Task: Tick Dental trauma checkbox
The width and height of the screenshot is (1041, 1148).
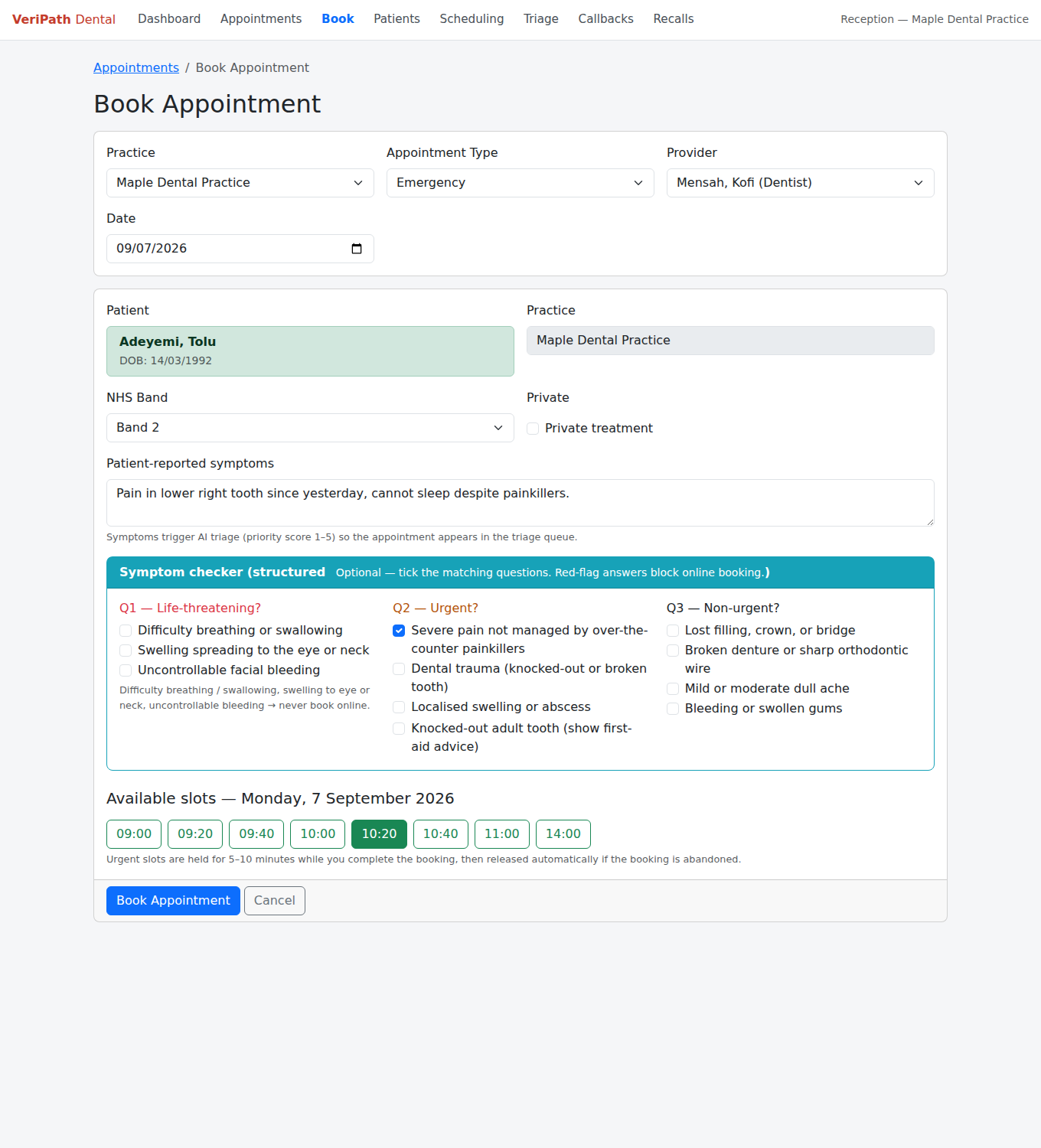Action: coord(399,669)
